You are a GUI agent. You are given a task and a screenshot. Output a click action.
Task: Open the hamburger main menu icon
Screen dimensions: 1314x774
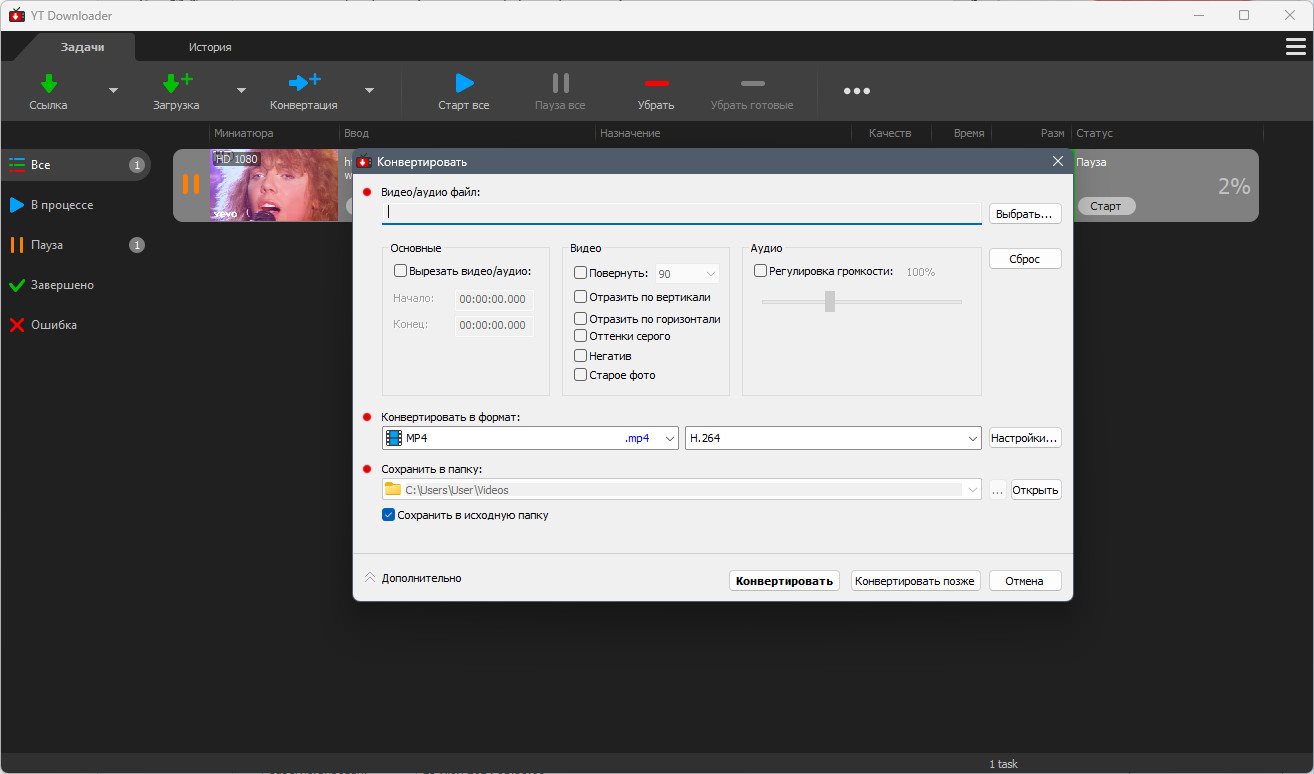tap(1296, 47)
